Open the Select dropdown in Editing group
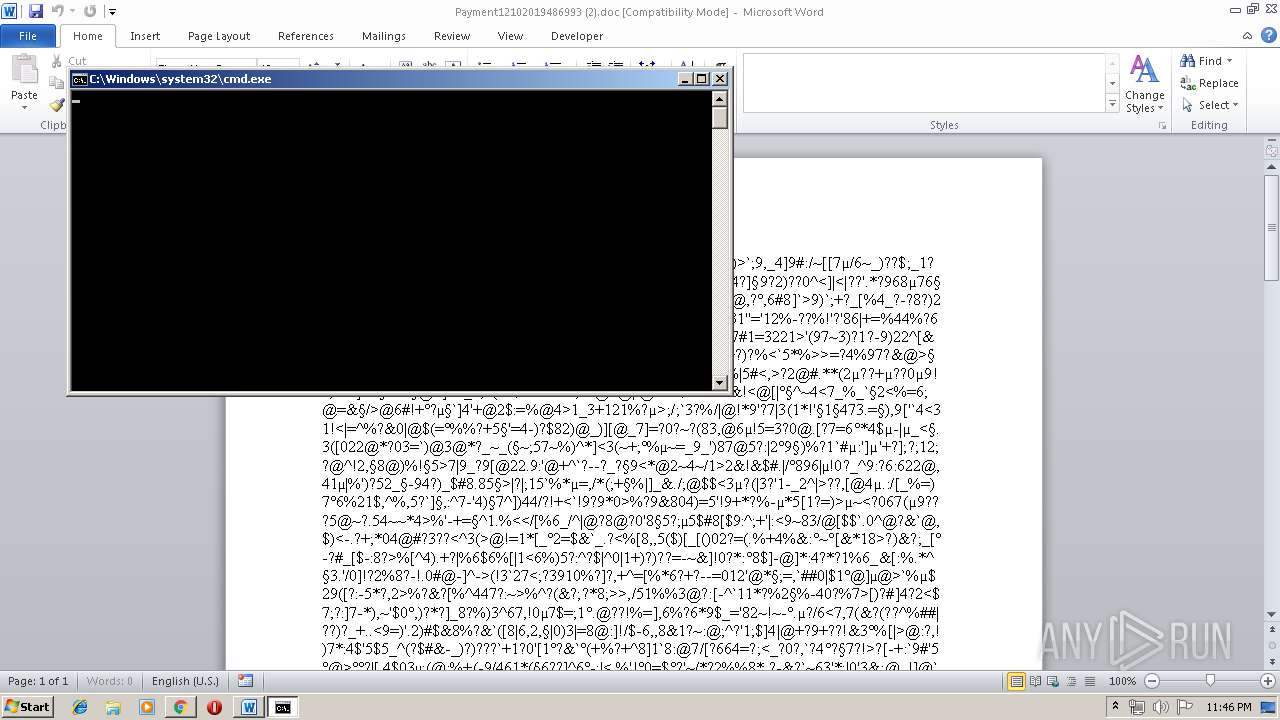The image size is (1280, 720). pos(1211,105)
